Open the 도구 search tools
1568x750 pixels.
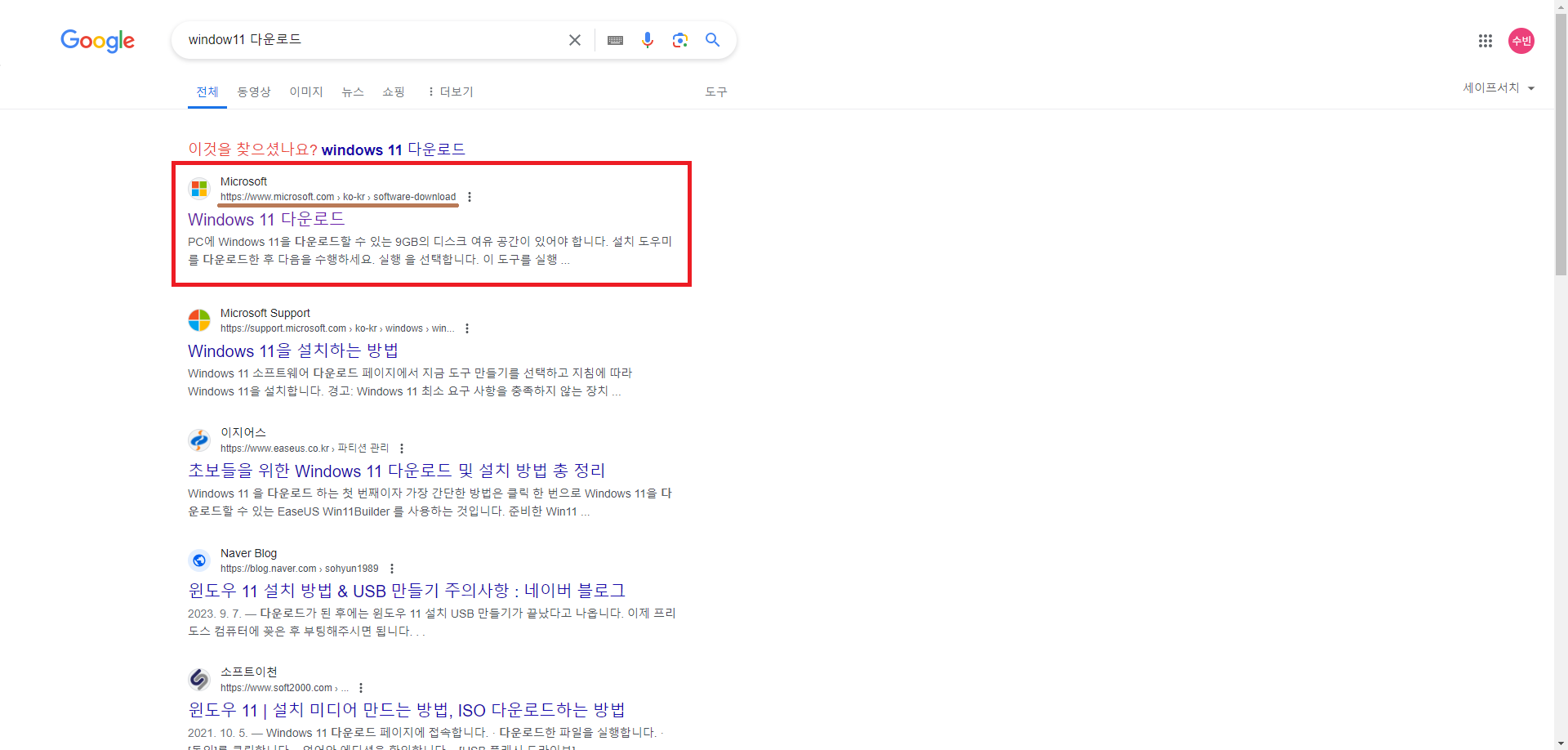716,92
